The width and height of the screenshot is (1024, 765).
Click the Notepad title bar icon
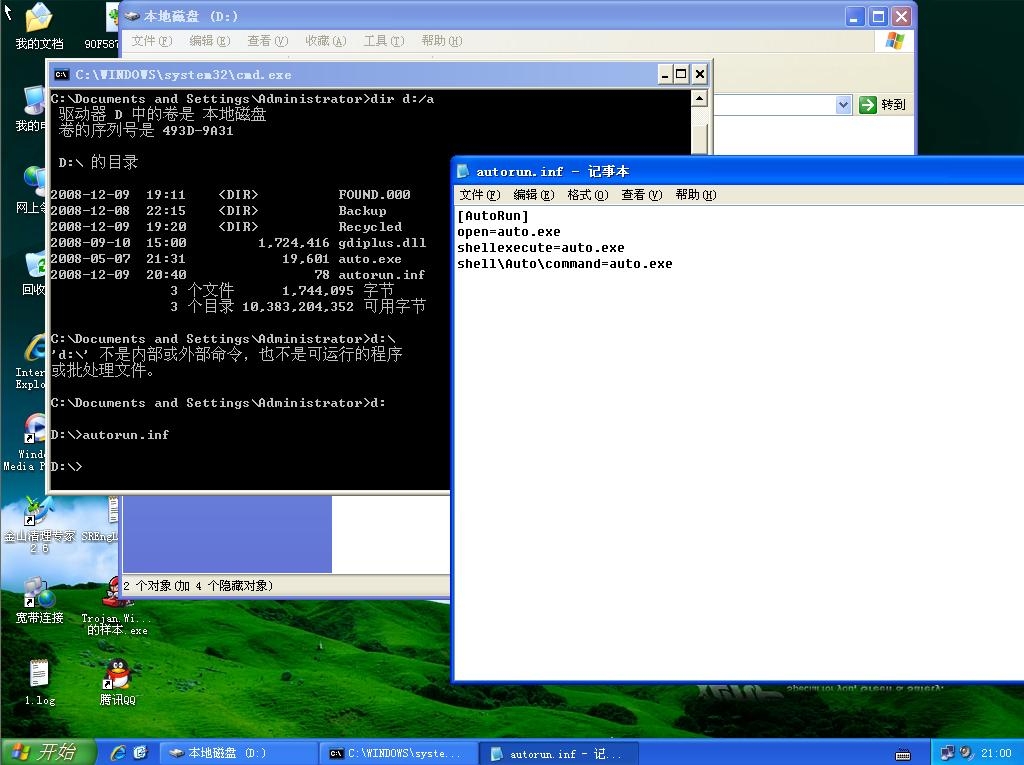tap(463, 171)
